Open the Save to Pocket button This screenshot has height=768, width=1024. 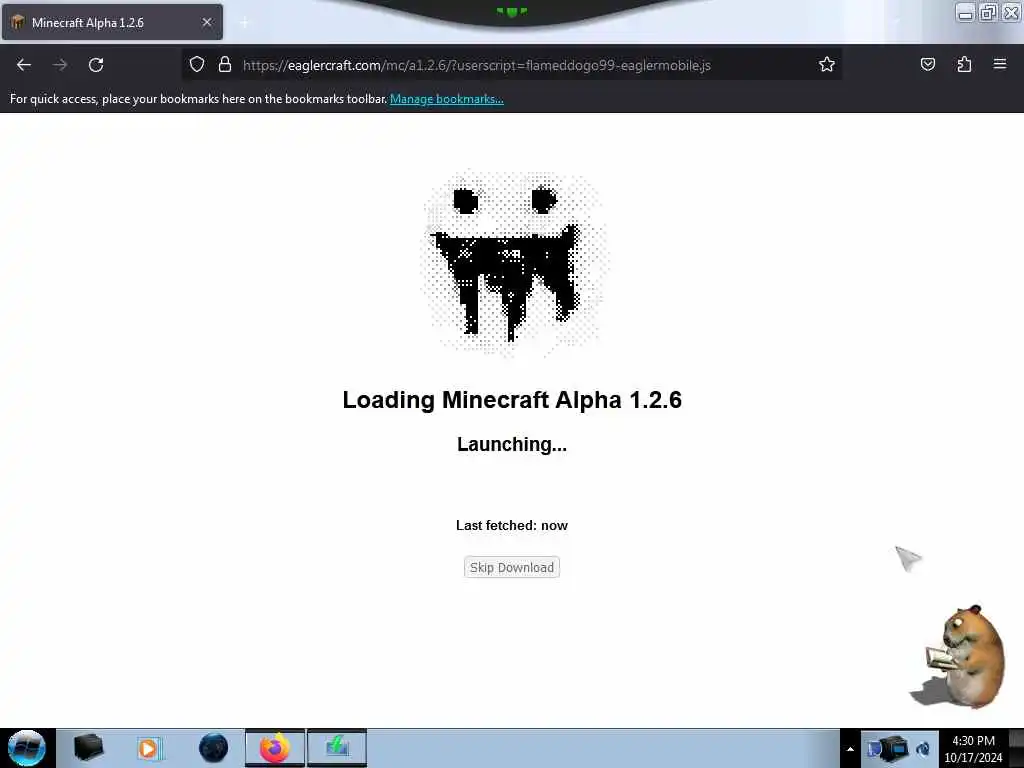[x=927, y=65]
